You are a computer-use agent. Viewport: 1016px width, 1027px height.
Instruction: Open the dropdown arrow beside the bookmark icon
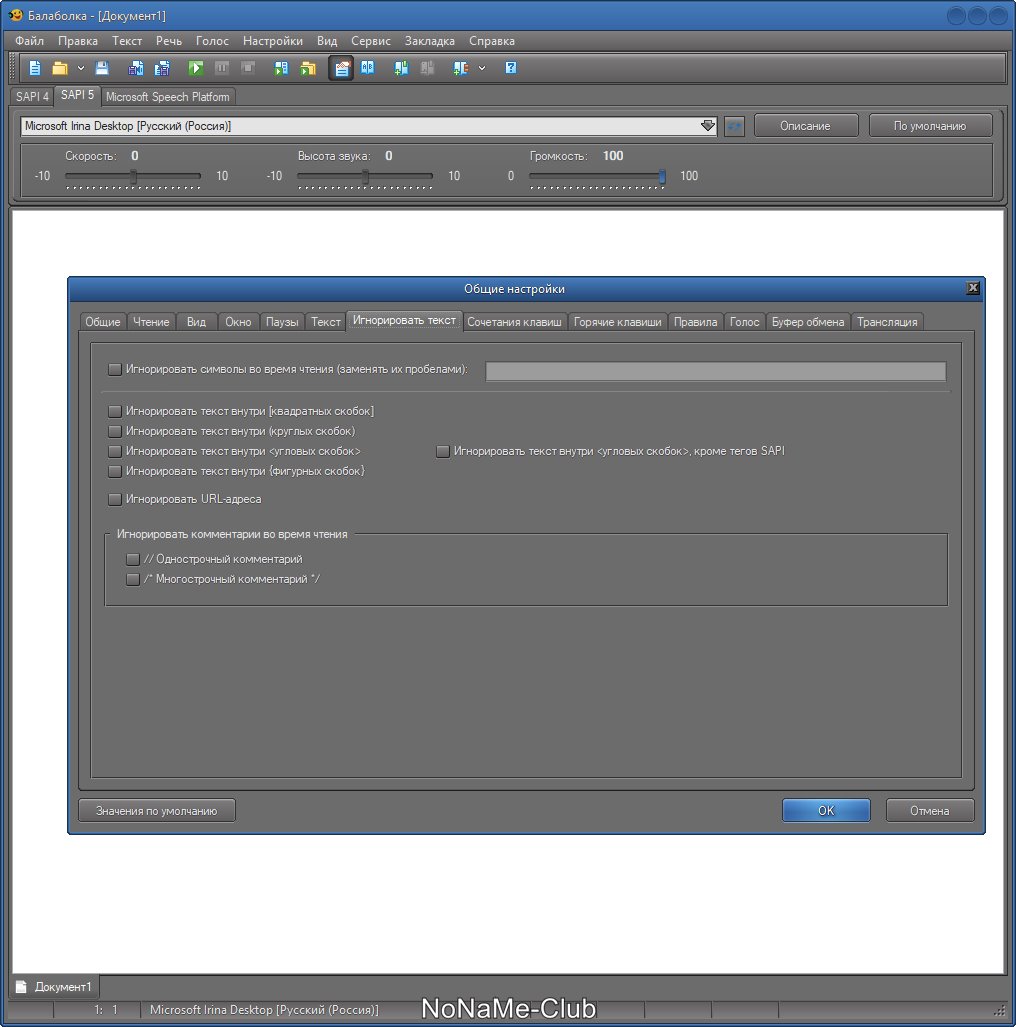482,68
